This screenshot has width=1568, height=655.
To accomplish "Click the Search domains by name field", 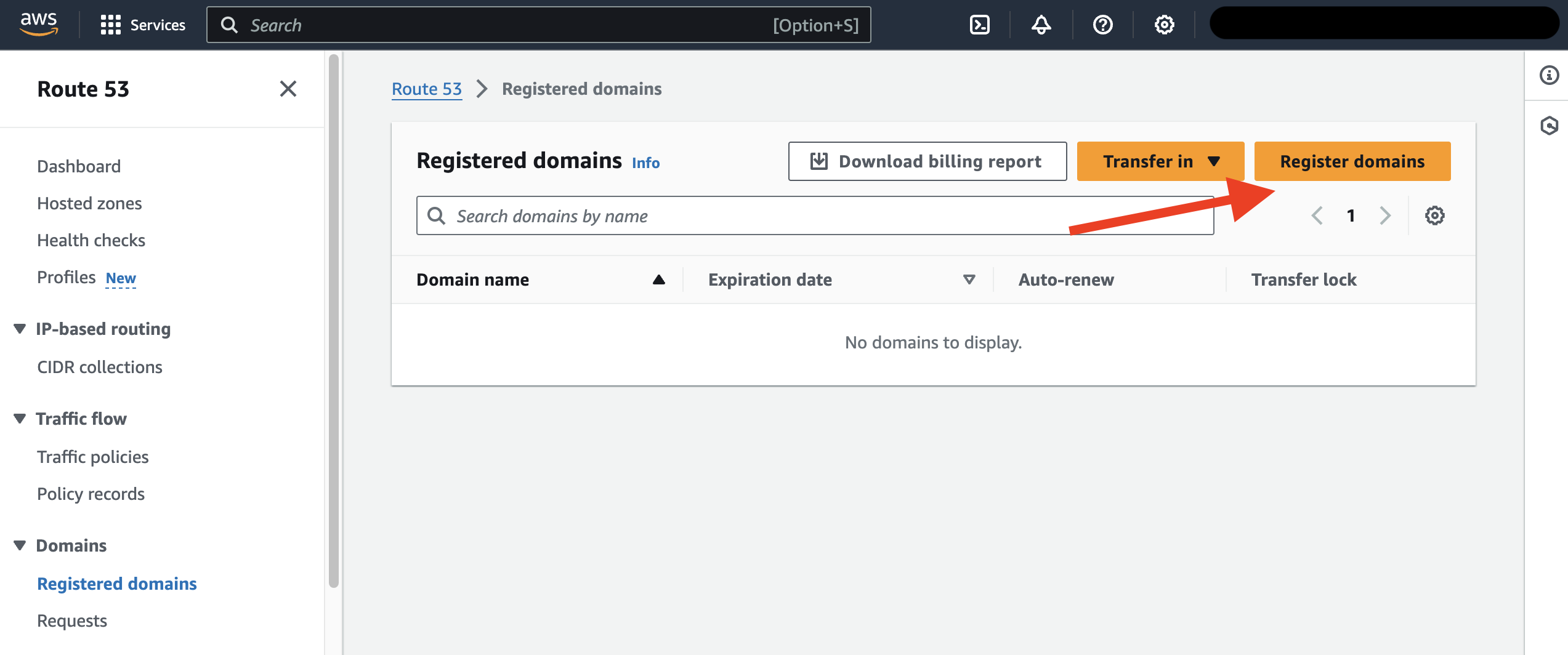I will (x=815, y=215).
